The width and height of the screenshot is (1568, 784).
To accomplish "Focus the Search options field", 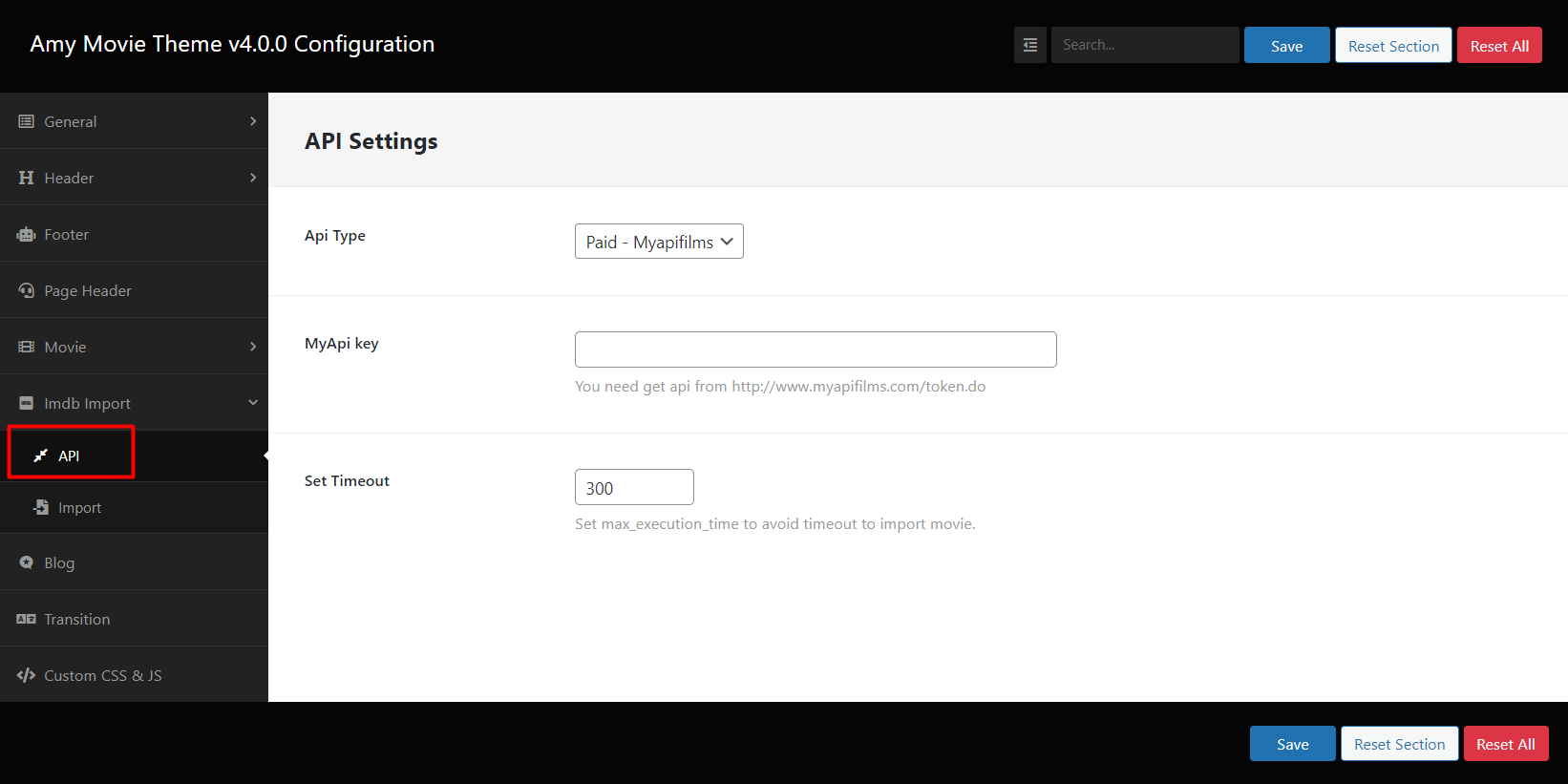I will tap(1145, 45).
